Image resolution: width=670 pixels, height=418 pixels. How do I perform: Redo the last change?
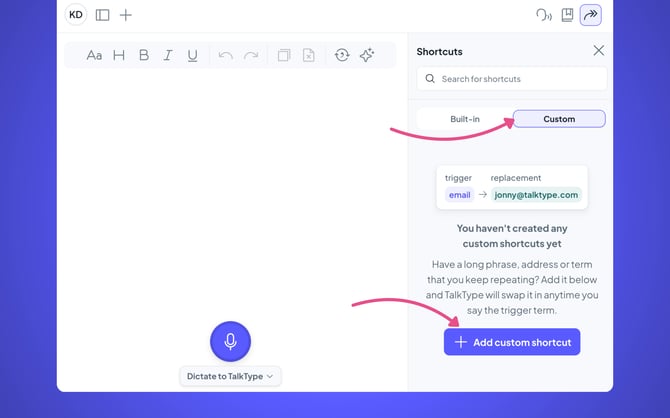251,55
